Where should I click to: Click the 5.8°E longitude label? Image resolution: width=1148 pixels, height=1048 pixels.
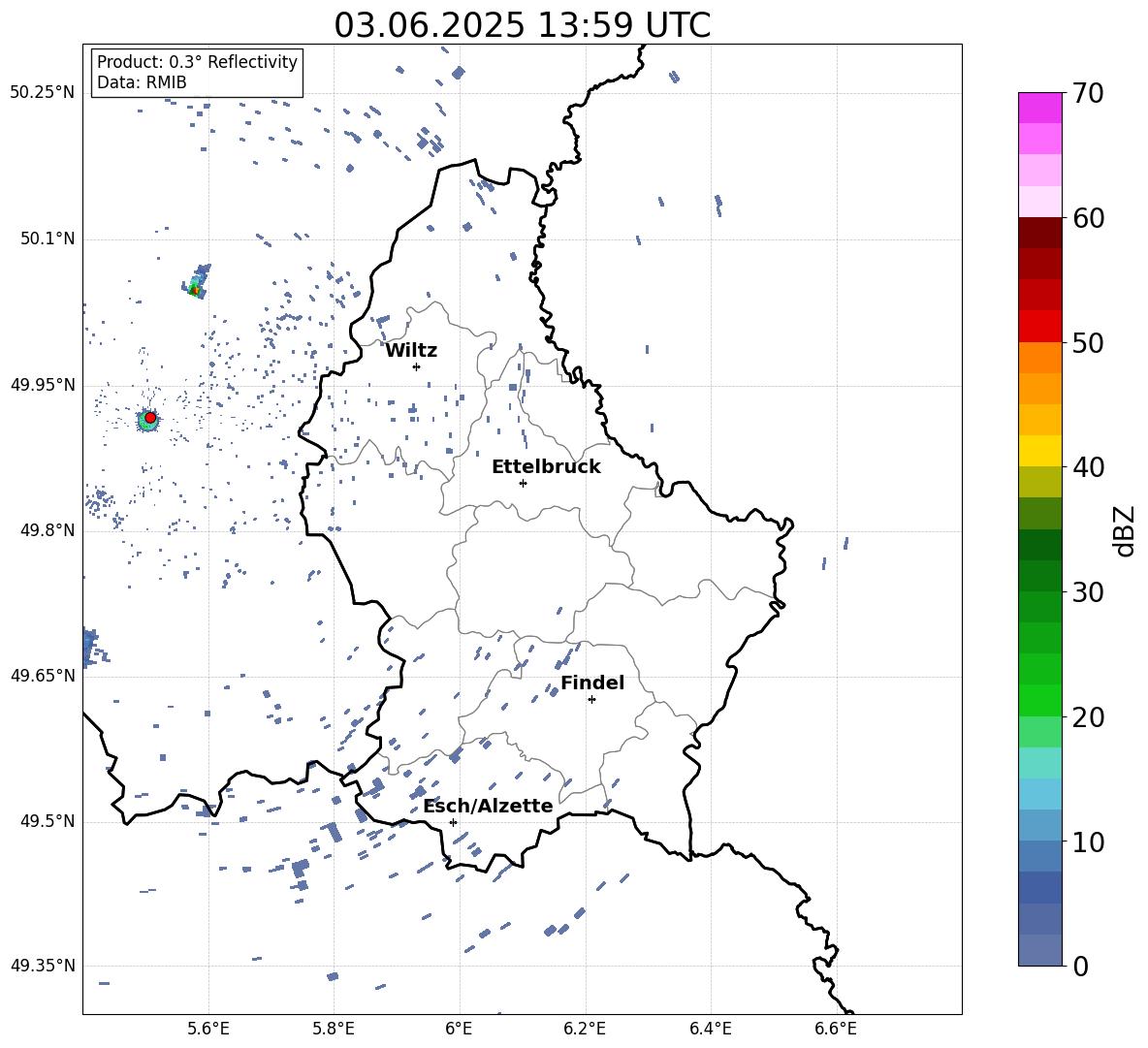pos(334,1029)
